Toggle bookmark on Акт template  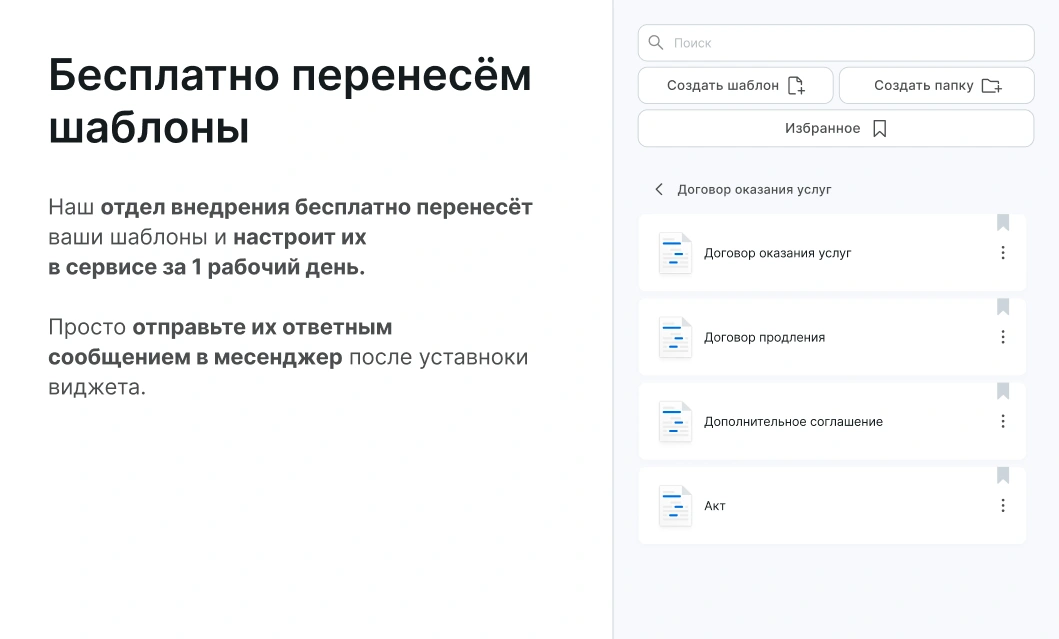[x=1003, y=475]
